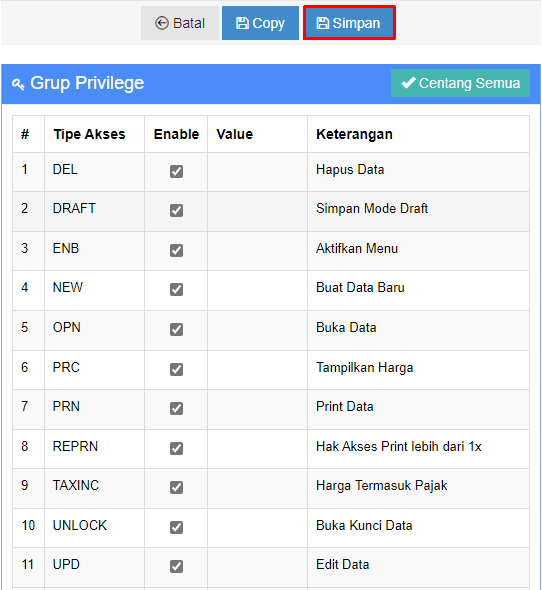
Task: Disable the REPRN enable checkbox
Action: click(176, 448)
